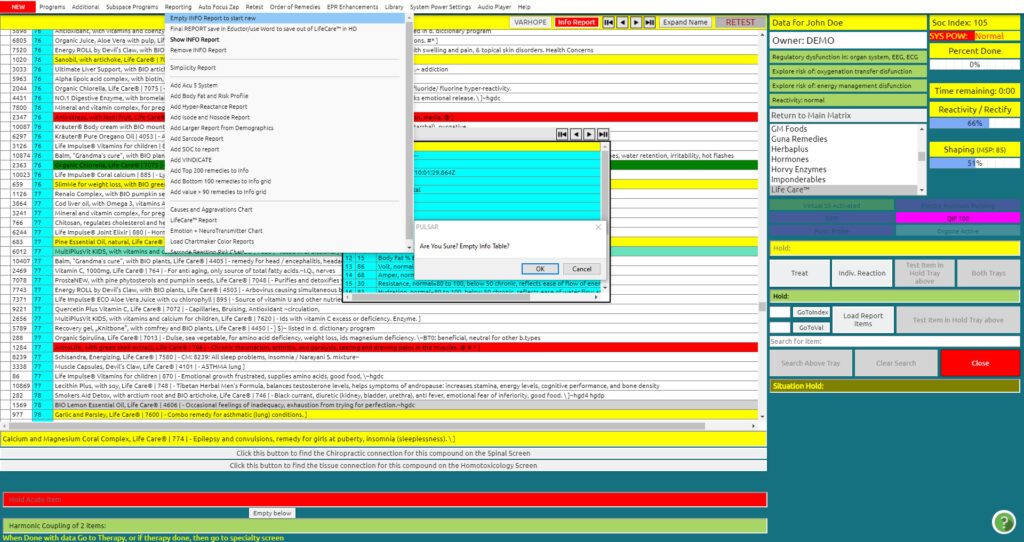Click the next-record arrow in the top toolbar
Screen dimensions: 1024x542
(x=636, y=22)
